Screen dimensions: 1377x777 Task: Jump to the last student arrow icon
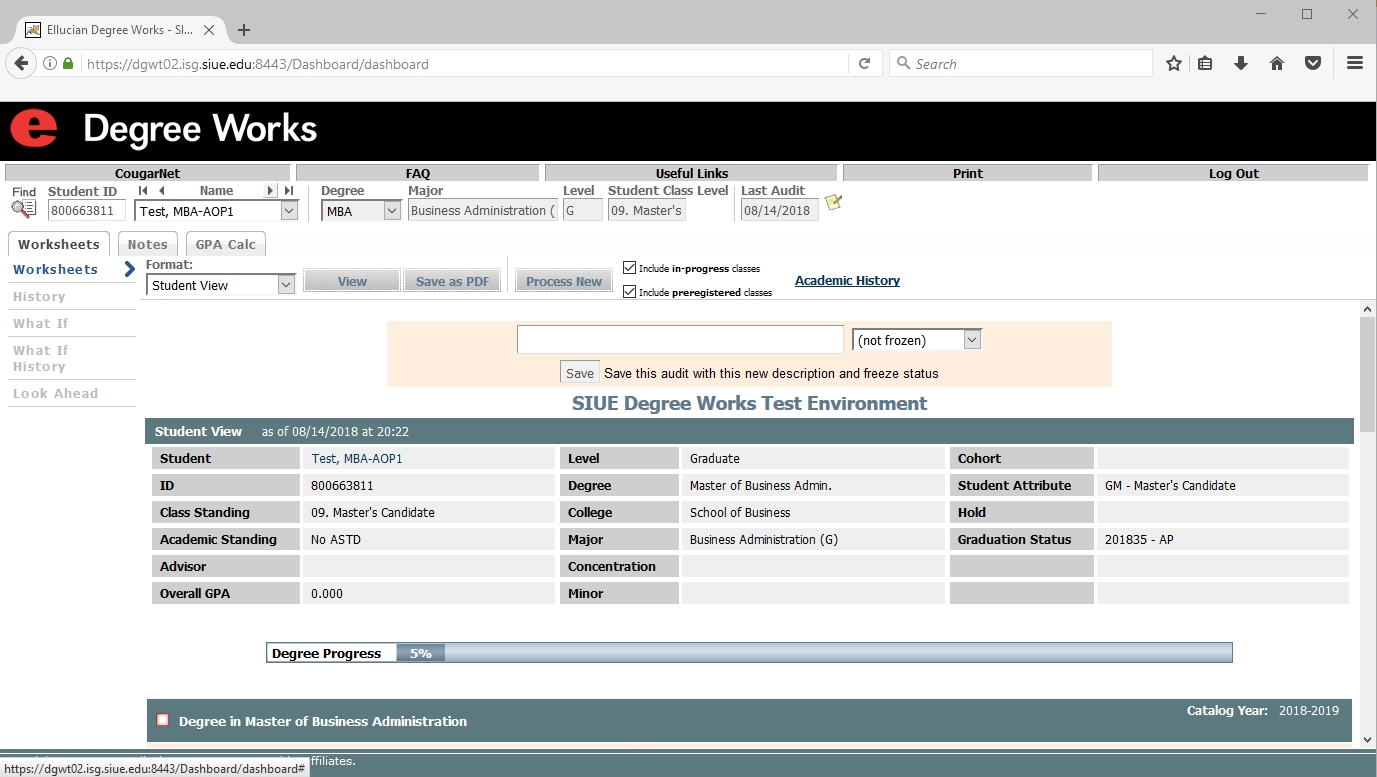pos(289,191)
